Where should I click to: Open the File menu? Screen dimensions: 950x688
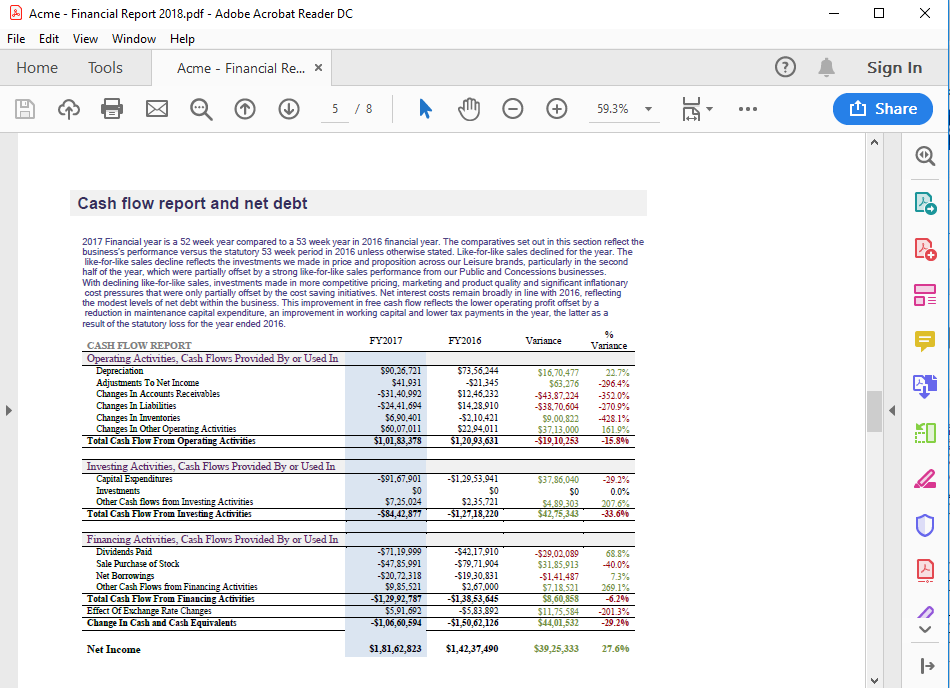16,39
